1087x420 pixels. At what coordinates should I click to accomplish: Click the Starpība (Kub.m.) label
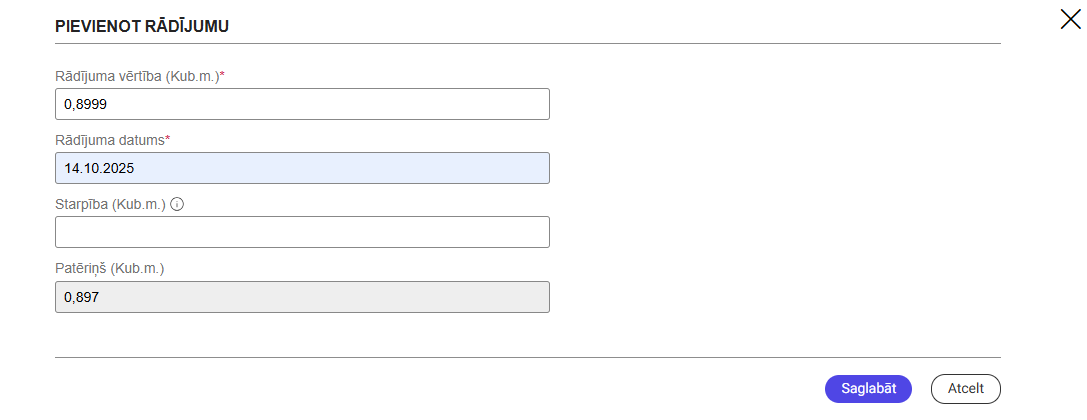pos(110,204)
